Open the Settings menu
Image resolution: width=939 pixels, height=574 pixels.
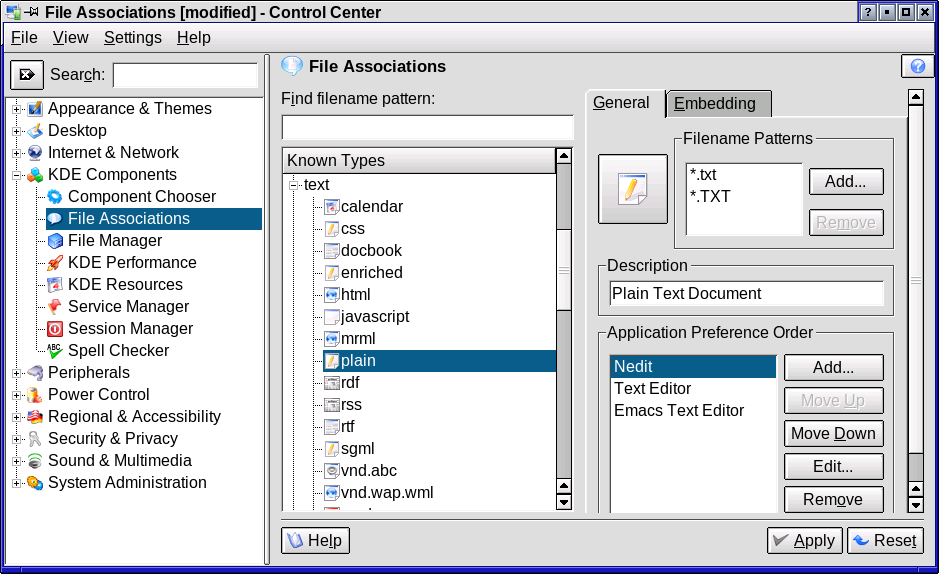(132, 38)
